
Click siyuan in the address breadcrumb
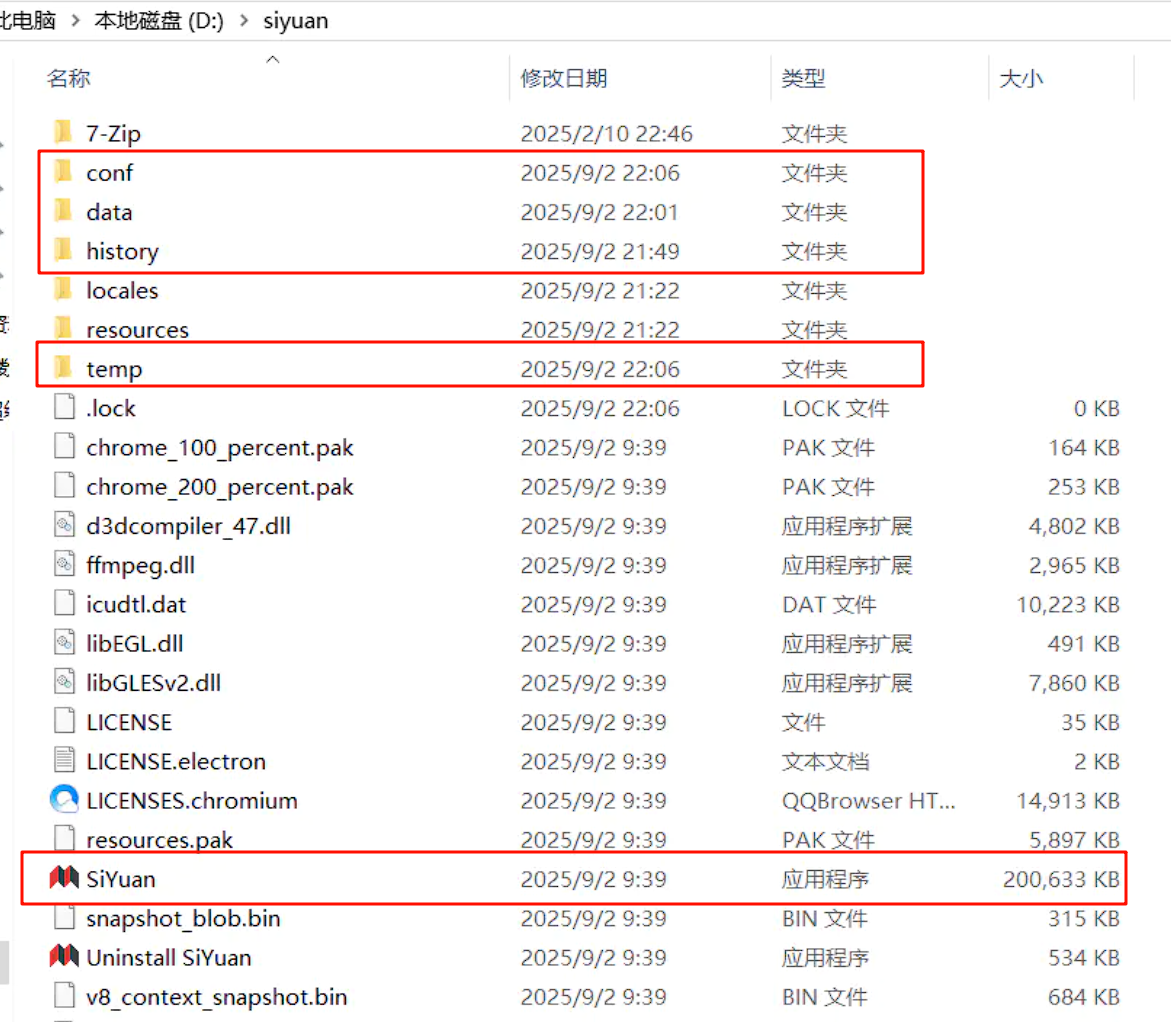tap(296, 20)
